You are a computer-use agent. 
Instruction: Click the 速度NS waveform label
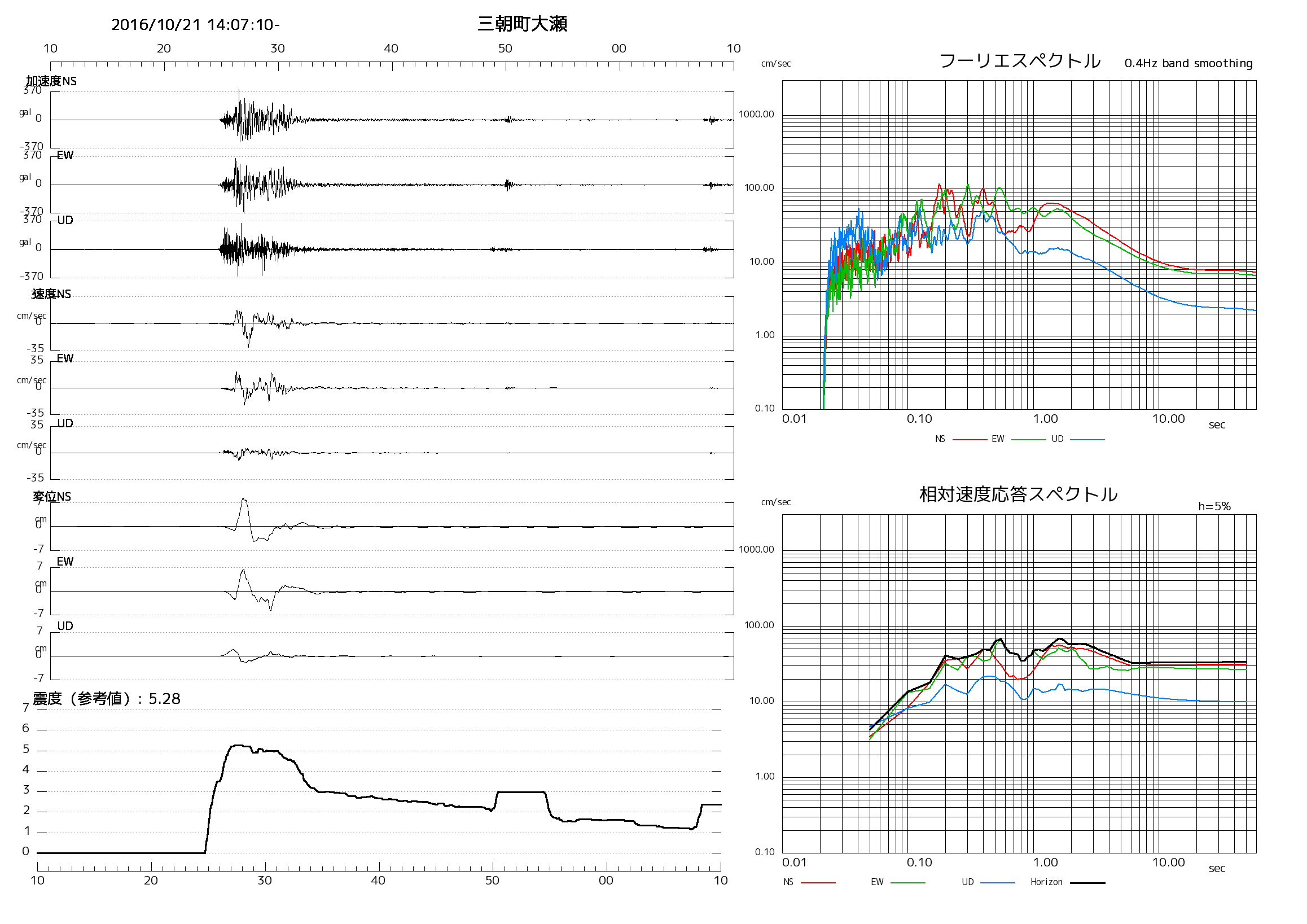pyautogui.click(x=51, y=294)
